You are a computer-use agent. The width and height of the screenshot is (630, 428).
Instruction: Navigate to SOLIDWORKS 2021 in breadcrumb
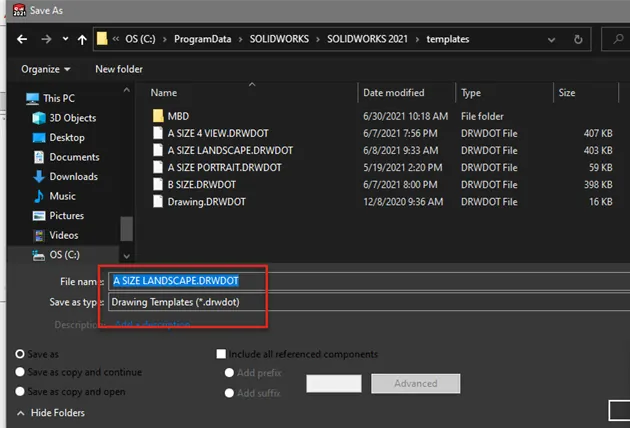[367, 39]
